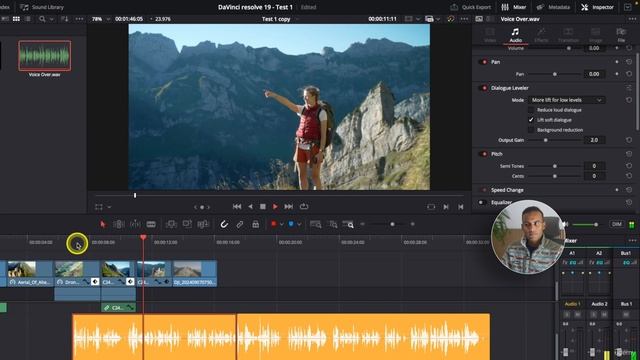Open the Dialogue Leveler Mode dropdown
Viewport: 640px width, 360px height.
point(567,100)
